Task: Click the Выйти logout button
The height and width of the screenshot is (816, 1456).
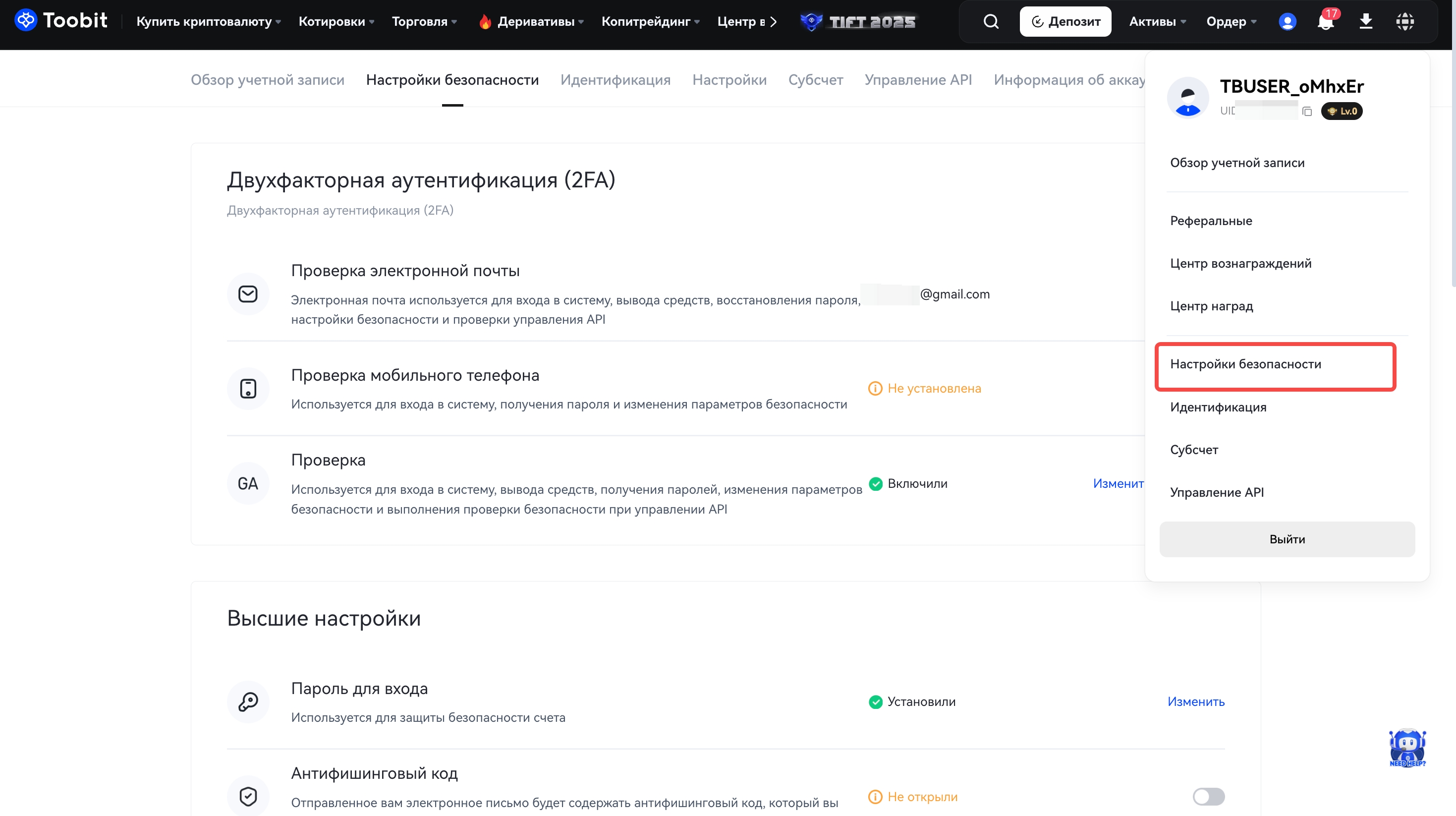Action: pos(1287,539)
